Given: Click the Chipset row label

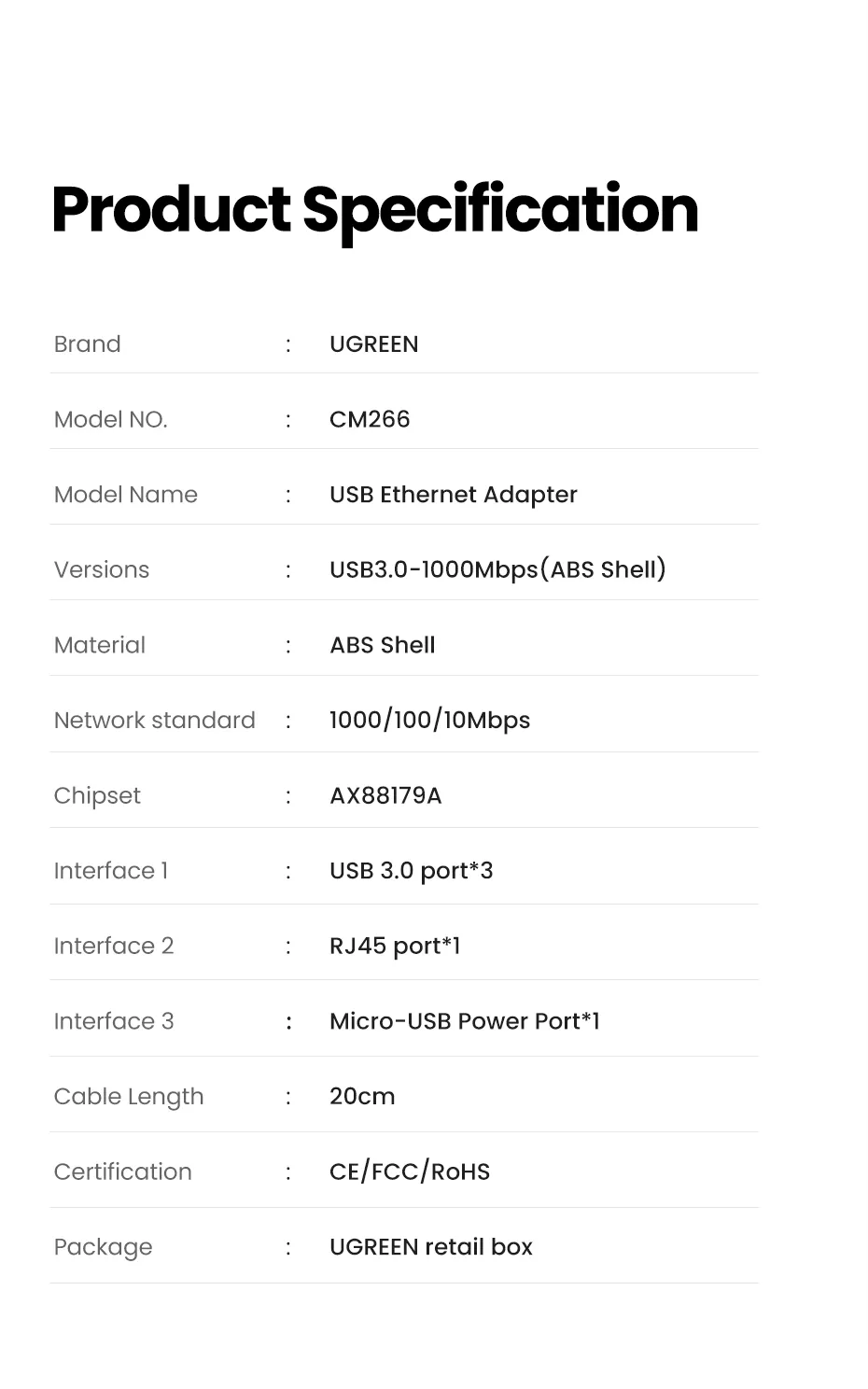Looking at the screenshot, I should (97, 795).
